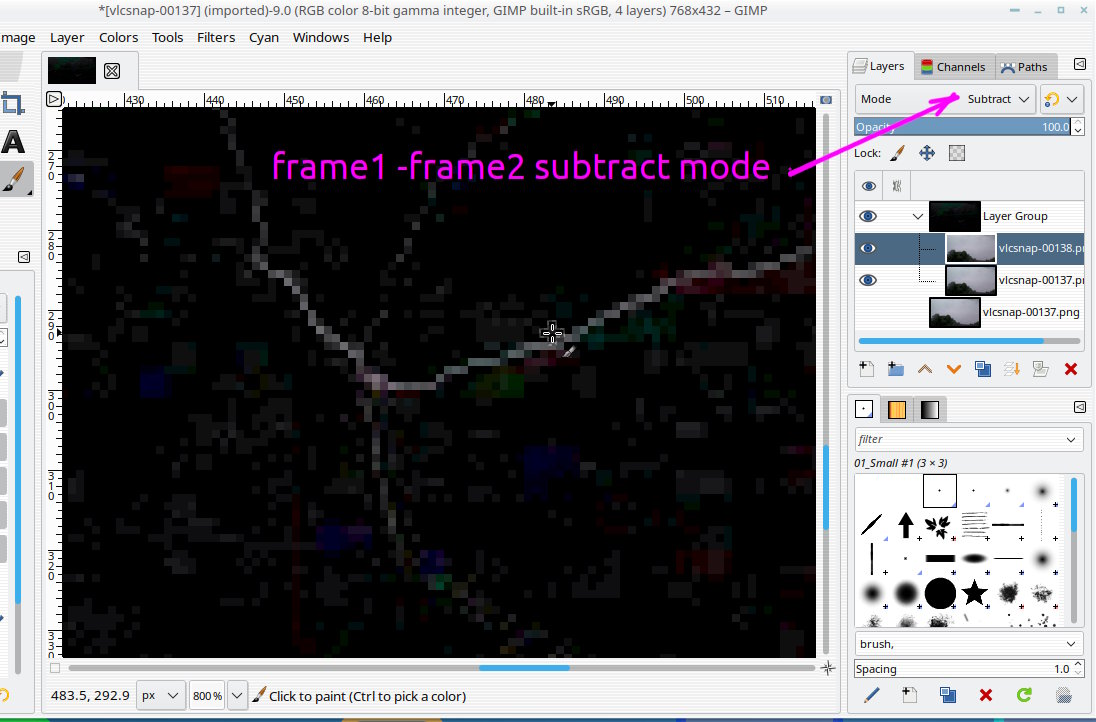This screenshot has height=722, width=1096.
Task: Open the Brushes dock tab menu arrow
Action: (x=1079, y=407)
